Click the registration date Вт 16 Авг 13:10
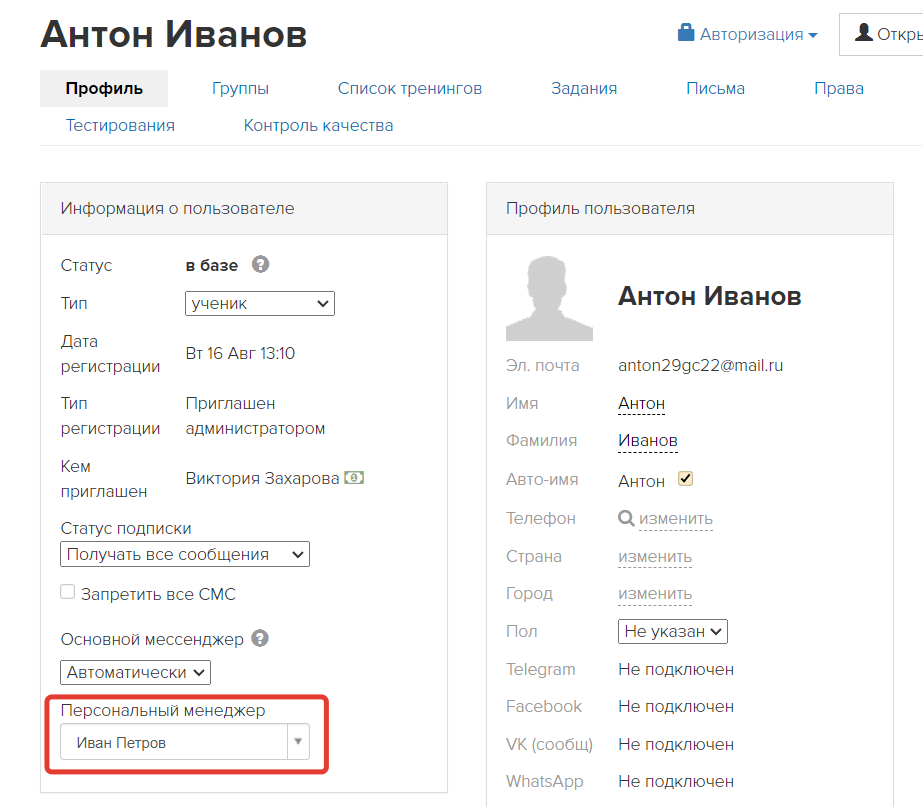This screenshot has height=807, width=923. pyautogui.click(x=240, y=353)
